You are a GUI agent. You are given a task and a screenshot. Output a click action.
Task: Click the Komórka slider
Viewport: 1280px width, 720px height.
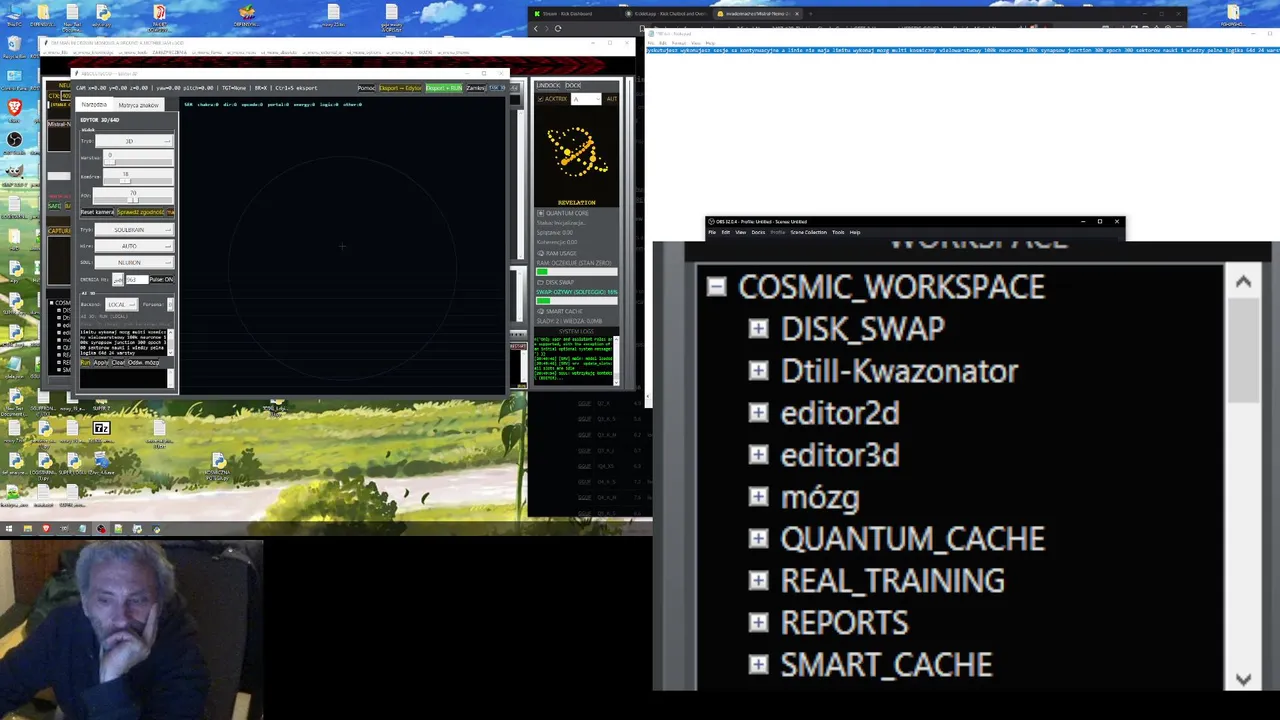coord(138,177)
